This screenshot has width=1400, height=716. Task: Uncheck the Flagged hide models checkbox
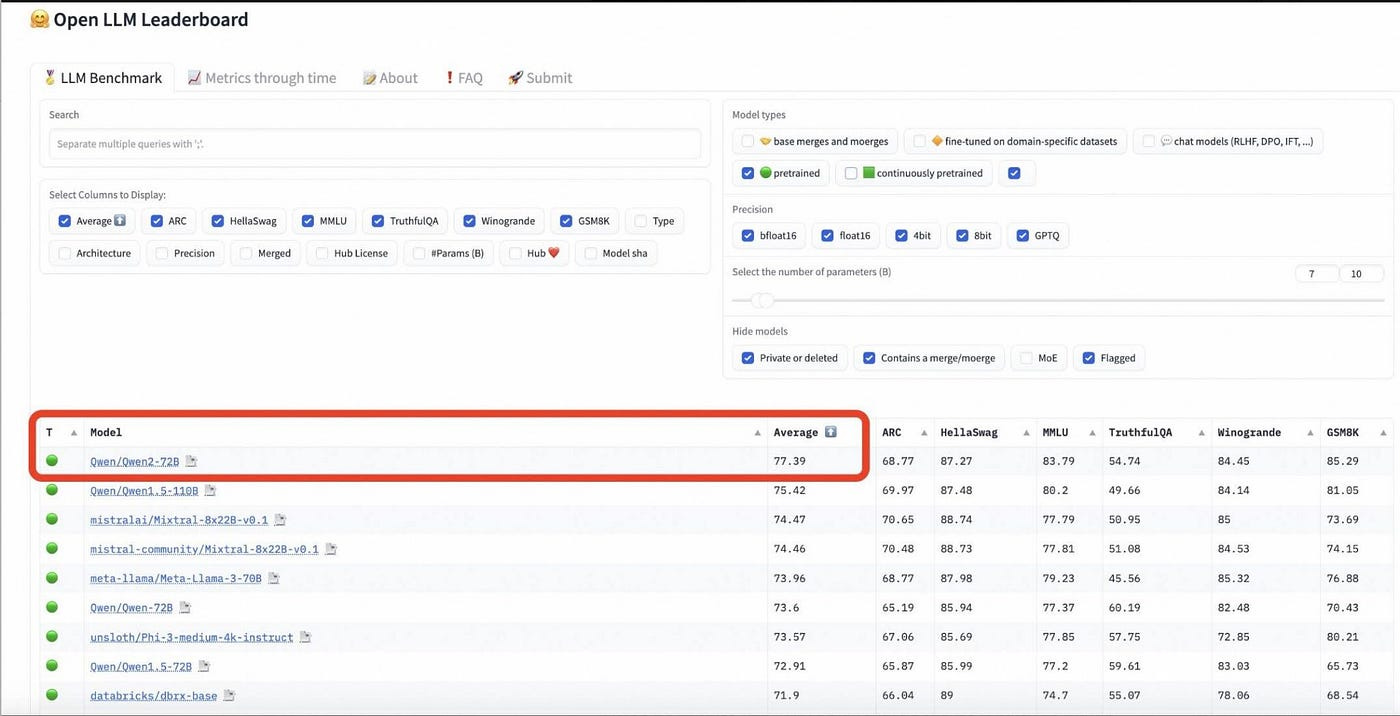click(x=1089, y=358)
